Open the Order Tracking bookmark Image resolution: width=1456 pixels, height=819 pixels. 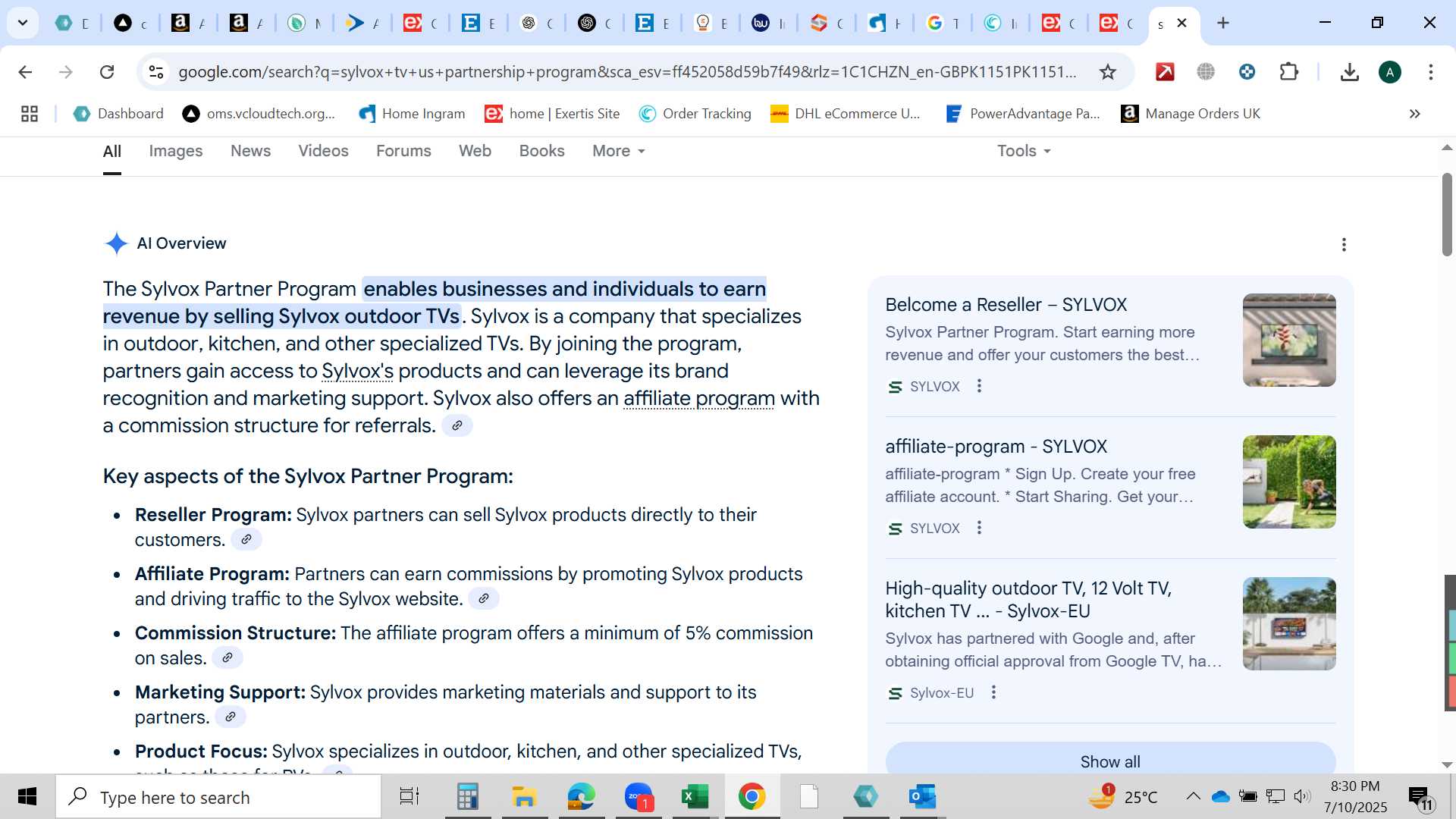point(695,114)
